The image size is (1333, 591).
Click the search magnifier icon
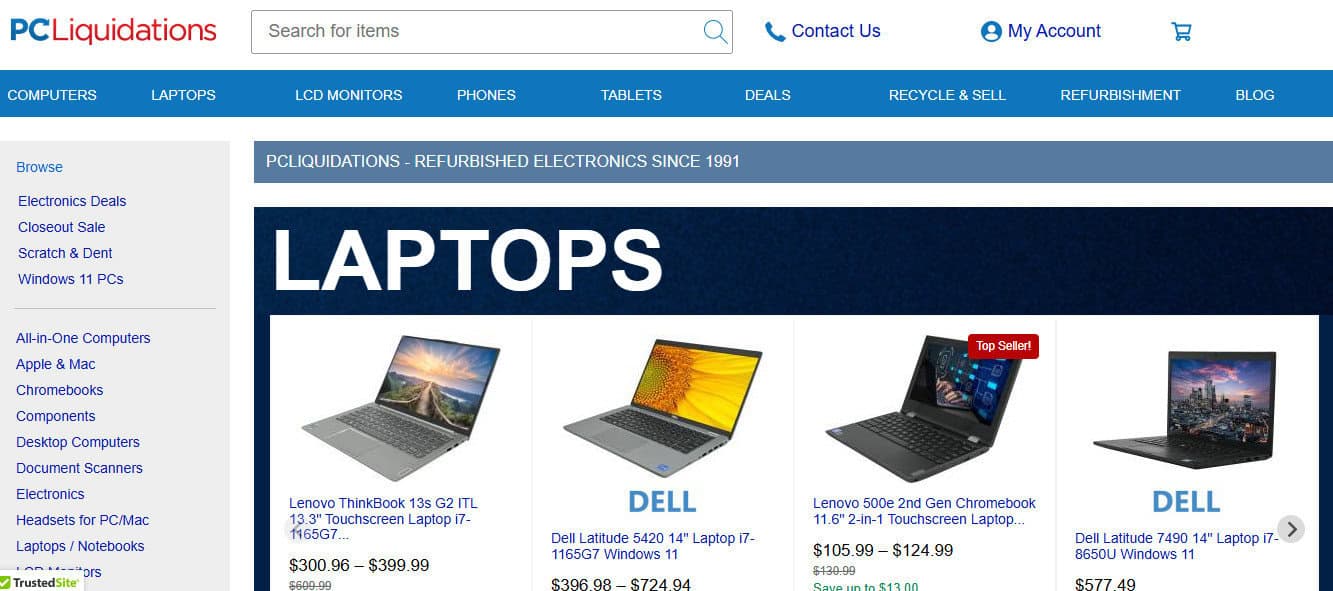point(715,32)
